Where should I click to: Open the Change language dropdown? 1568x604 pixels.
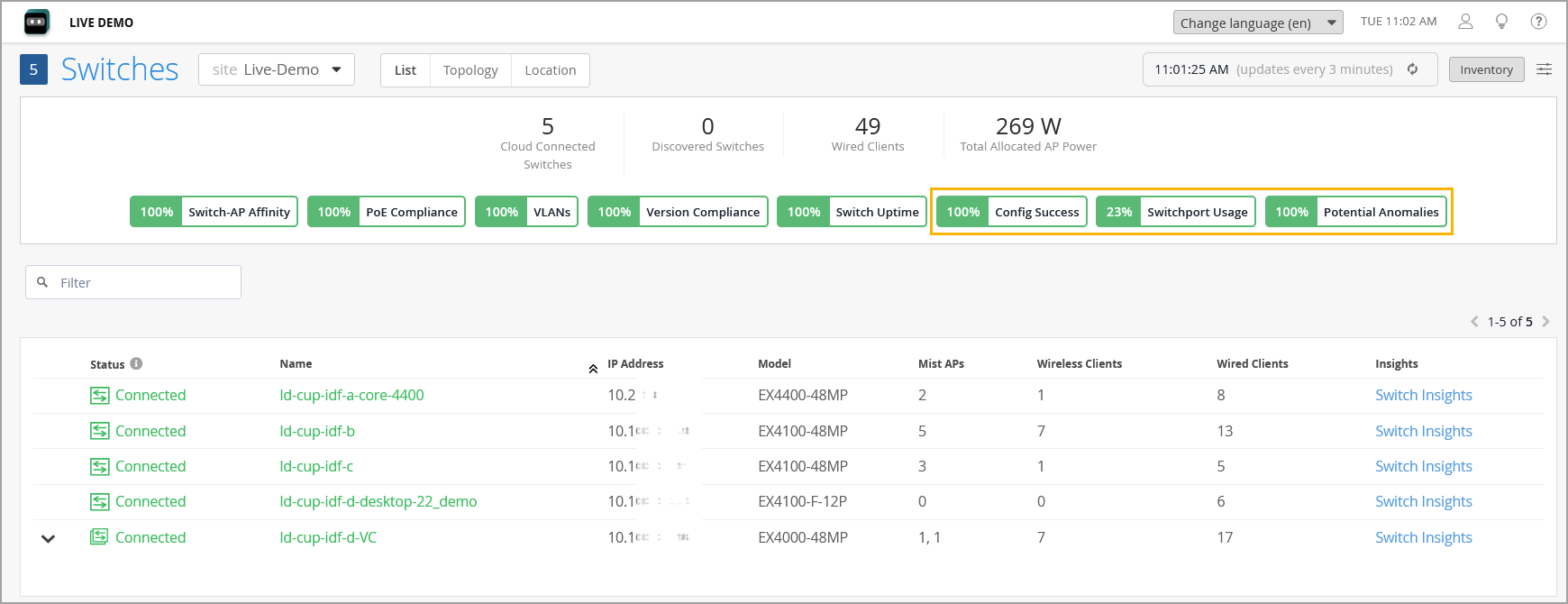click(1257, 23)
